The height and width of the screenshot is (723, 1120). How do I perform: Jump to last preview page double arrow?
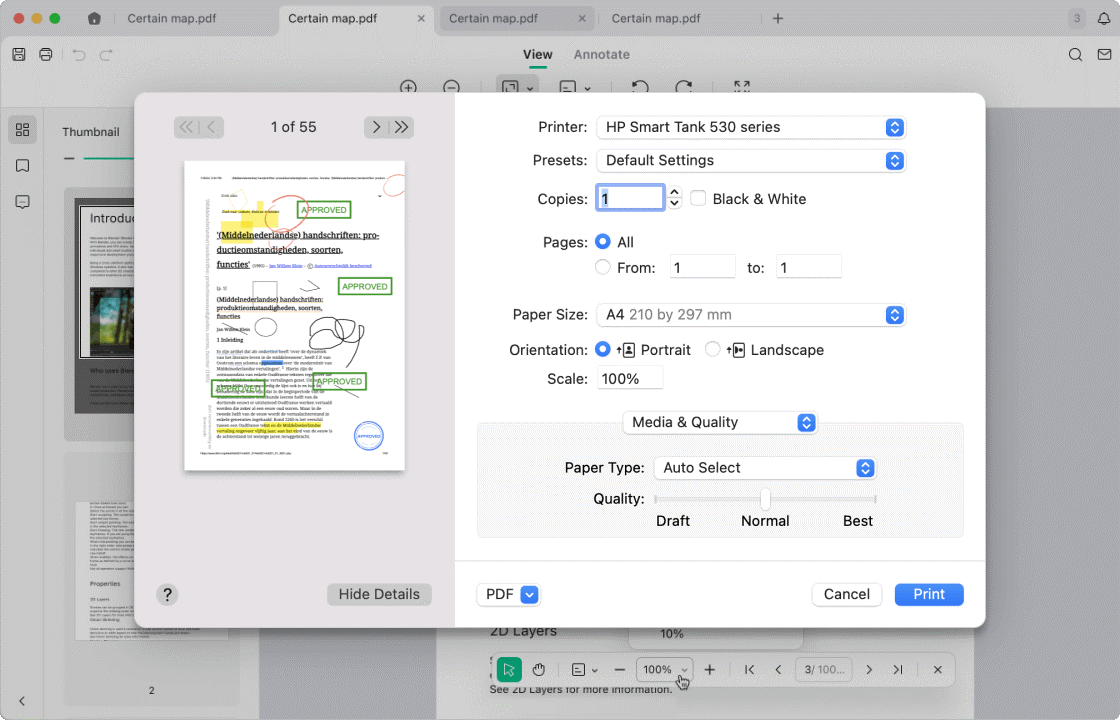tap(401, 127)
